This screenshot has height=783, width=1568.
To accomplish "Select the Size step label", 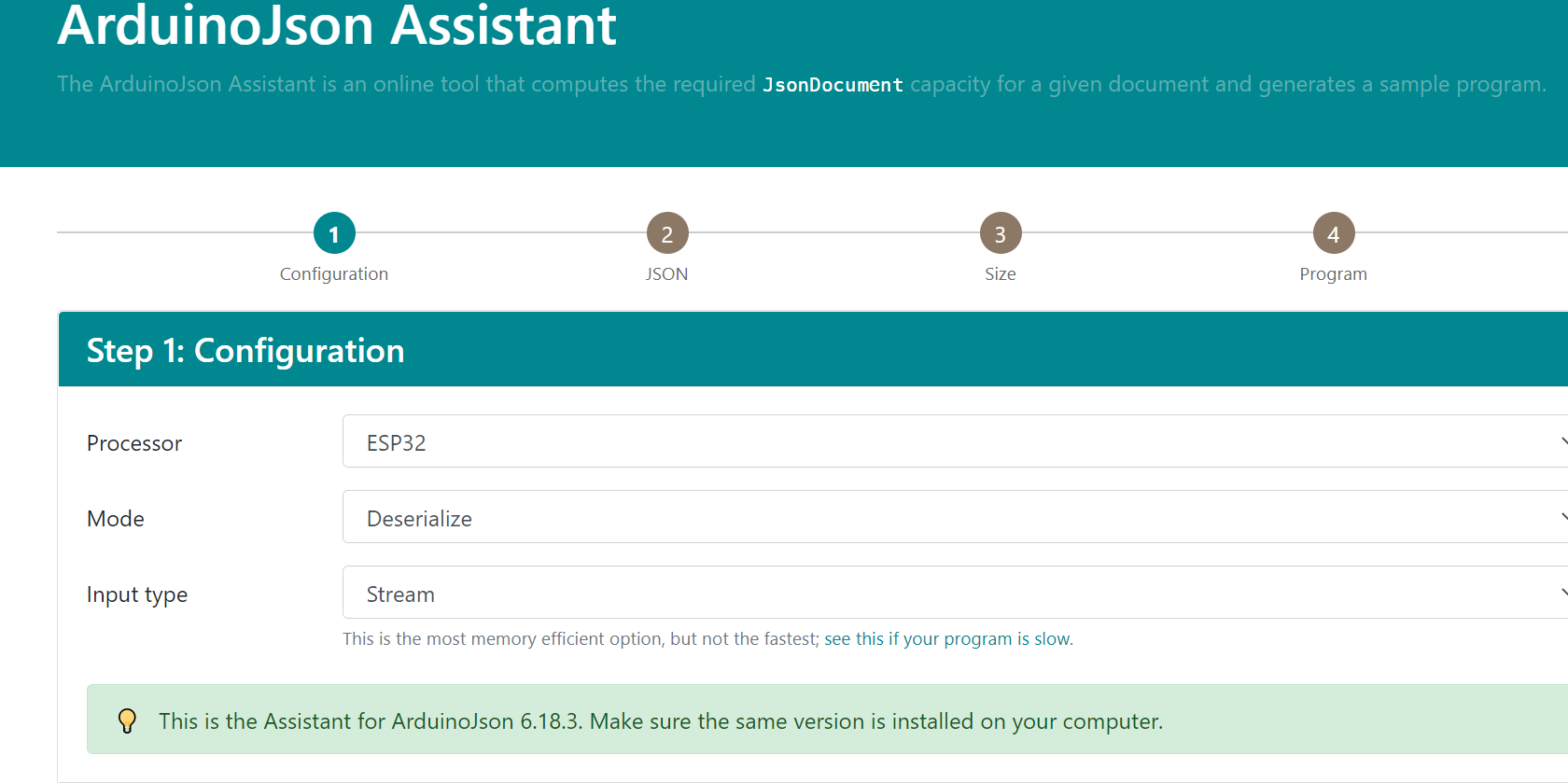I will point(1001,273).
